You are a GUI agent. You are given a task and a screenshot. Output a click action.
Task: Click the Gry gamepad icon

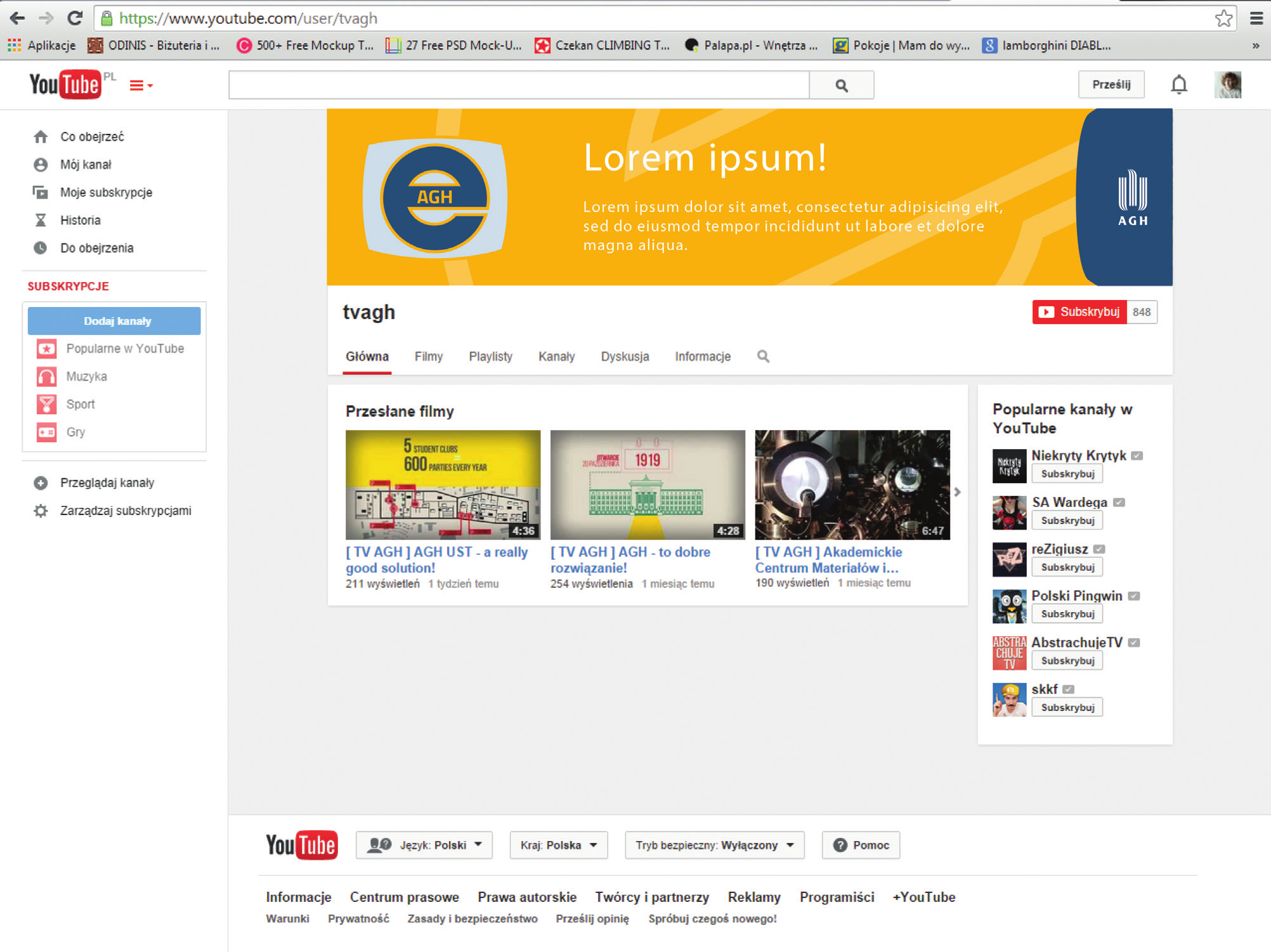(x=46, y=433)
